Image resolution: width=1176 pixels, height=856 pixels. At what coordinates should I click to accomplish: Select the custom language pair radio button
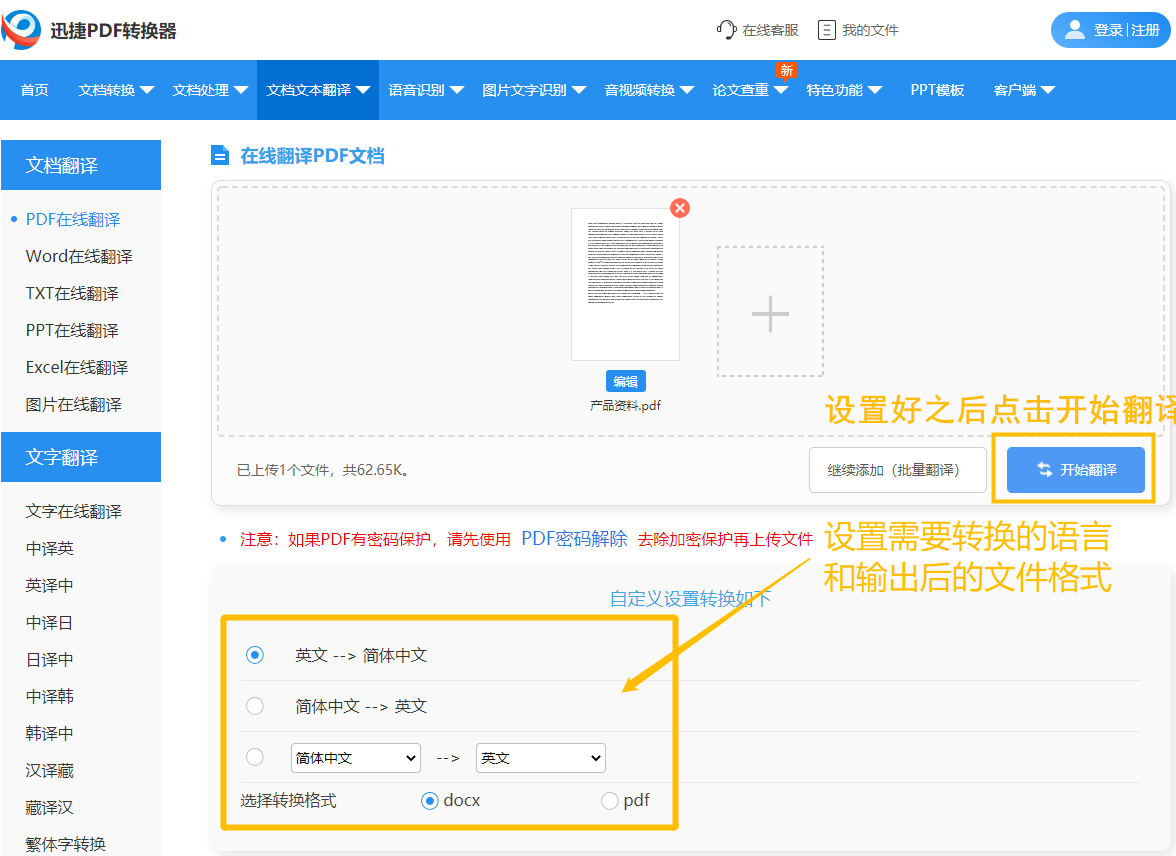(255, 757)
